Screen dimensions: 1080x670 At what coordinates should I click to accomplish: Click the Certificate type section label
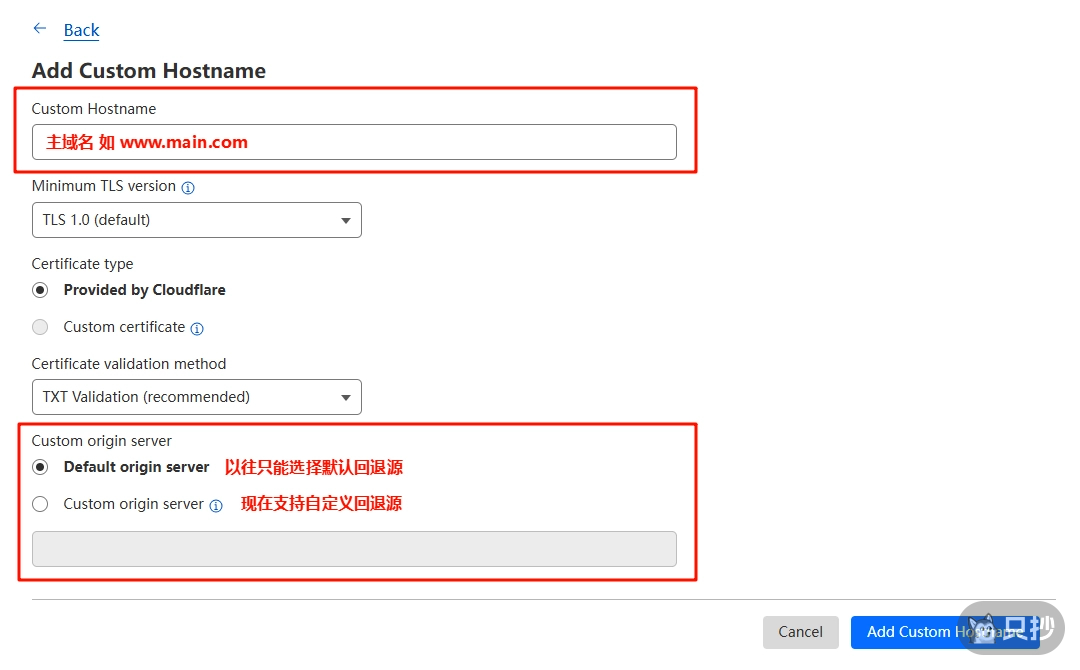pos(82,264)
